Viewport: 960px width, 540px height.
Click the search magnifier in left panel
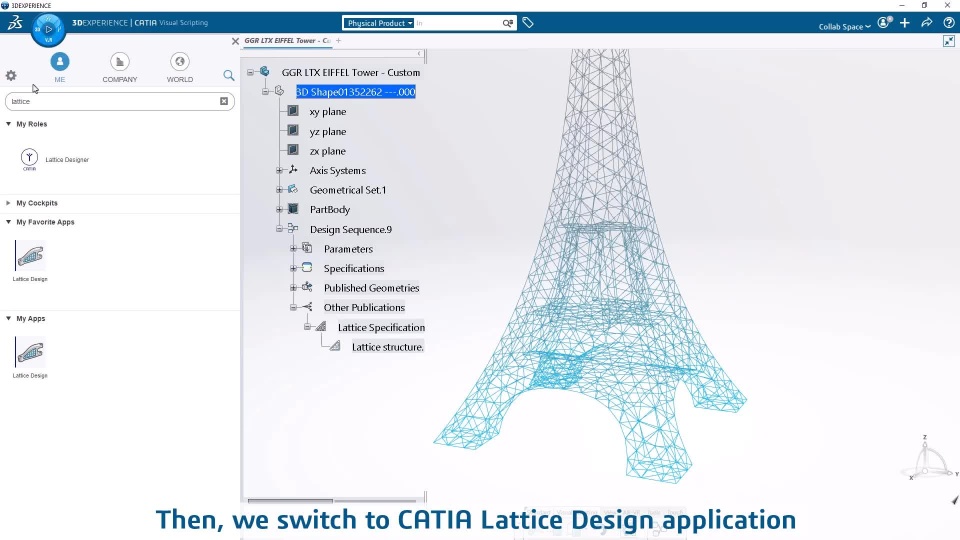coord(228,75)
